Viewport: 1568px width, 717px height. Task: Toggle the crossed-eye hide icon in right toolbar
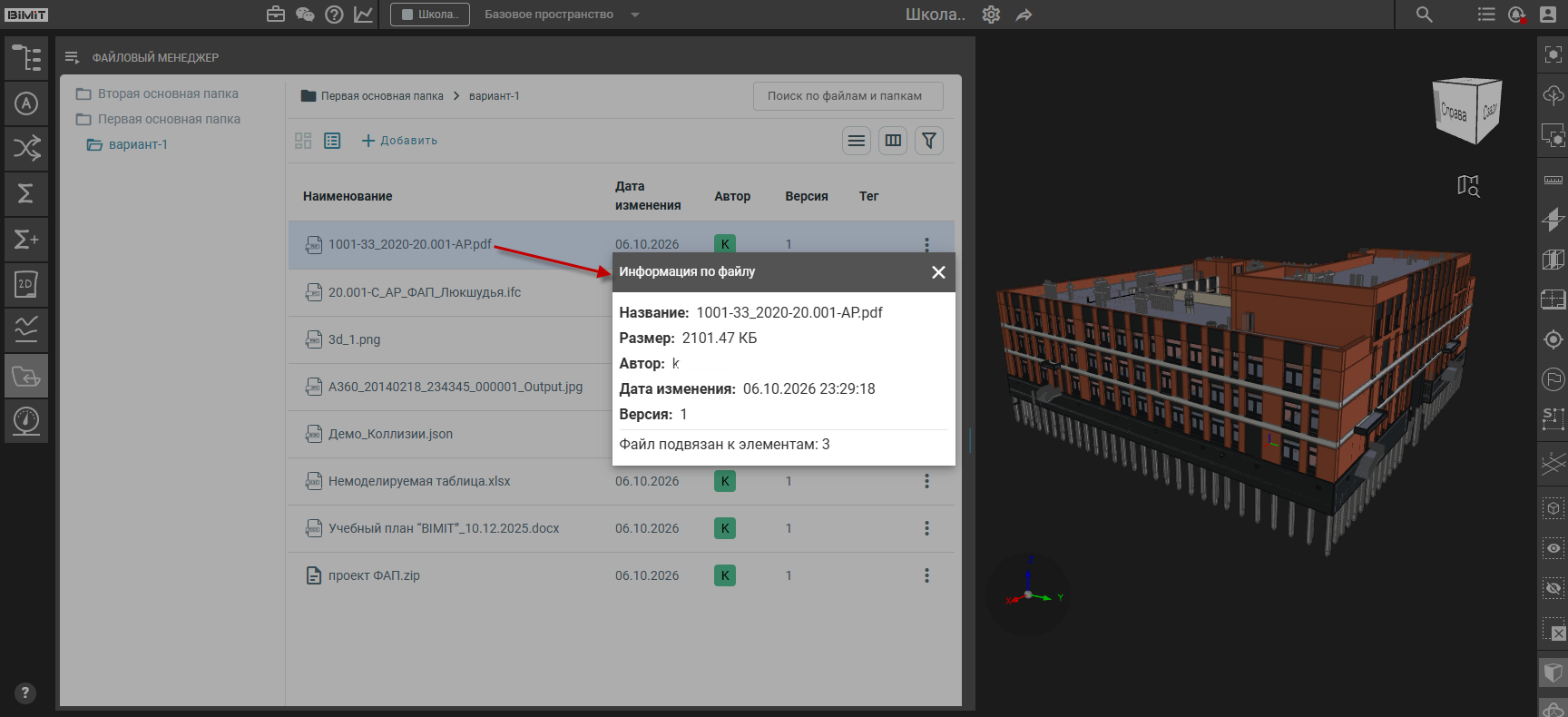(1553, 588)
